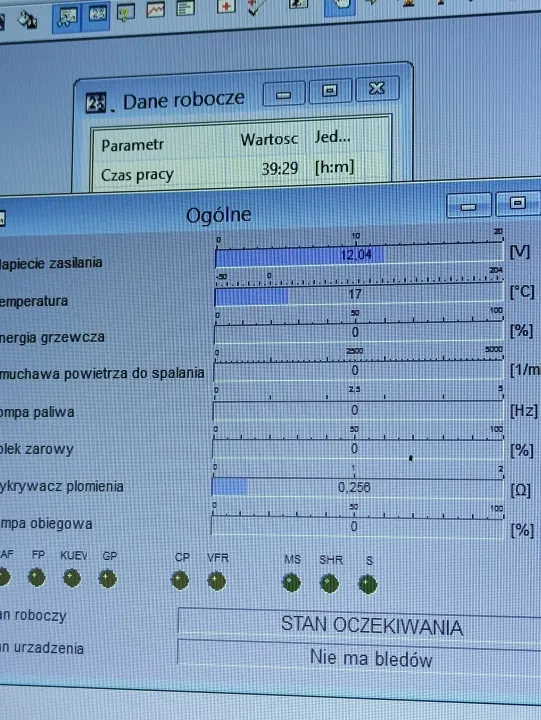The width and height of the screenshot is (541, 720).
Task: Click the checkmark toolbar icon
Action: 254,6
